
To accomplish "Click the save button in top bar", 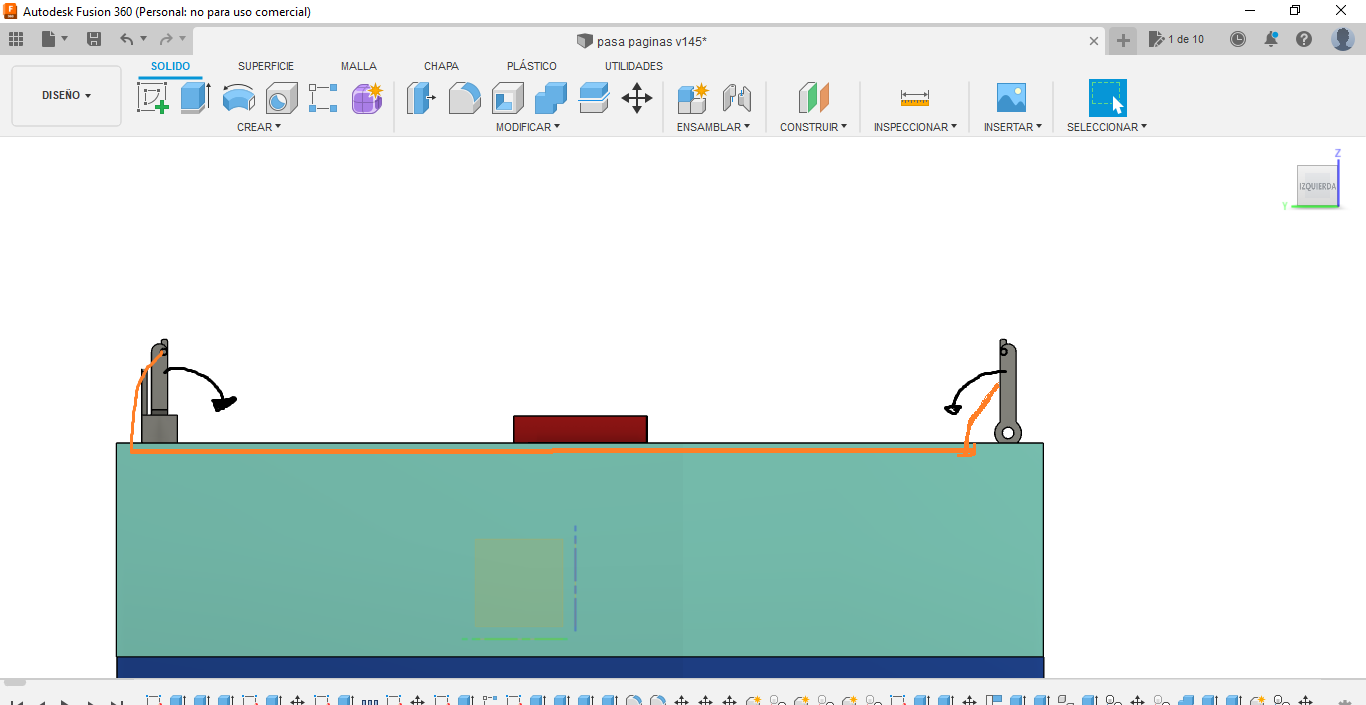I will pos(94,39).
